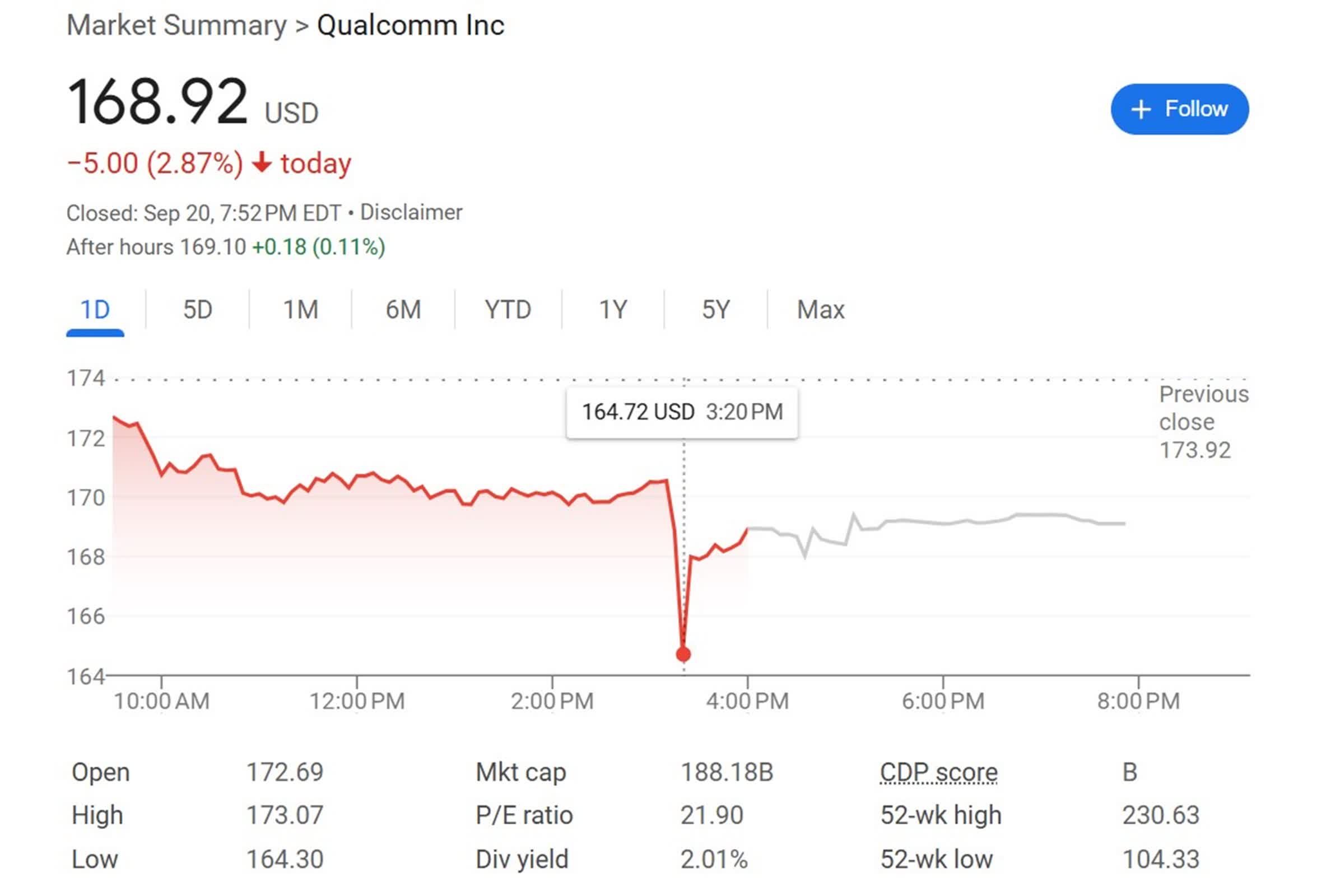Select the 1D time range tab
Image resolution: width=1326 pixels, height=896 pixels.
coord(95,310)
